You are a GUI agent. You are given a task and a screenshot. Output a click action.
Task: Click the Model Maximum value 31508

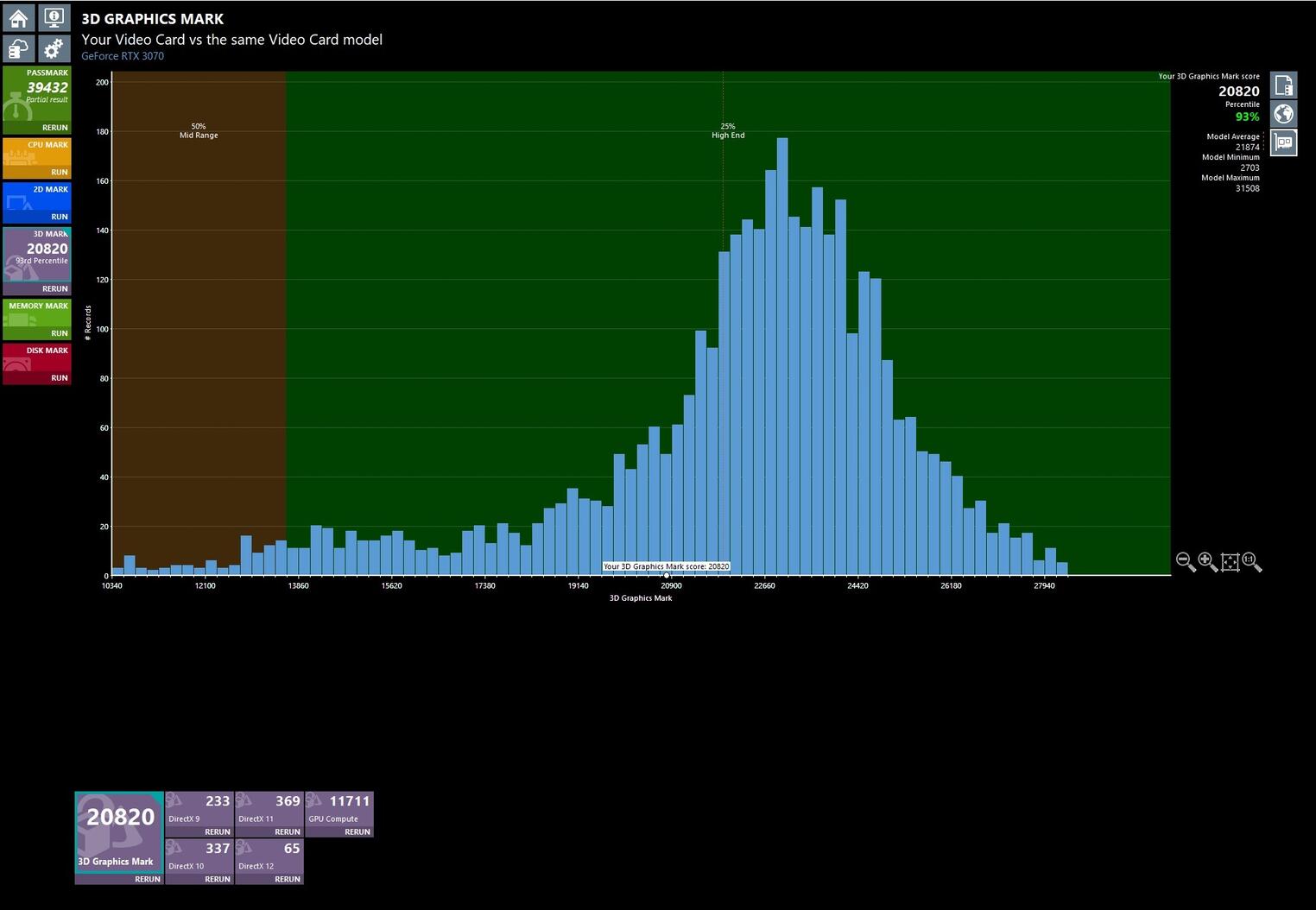(x=1247, y=188)
